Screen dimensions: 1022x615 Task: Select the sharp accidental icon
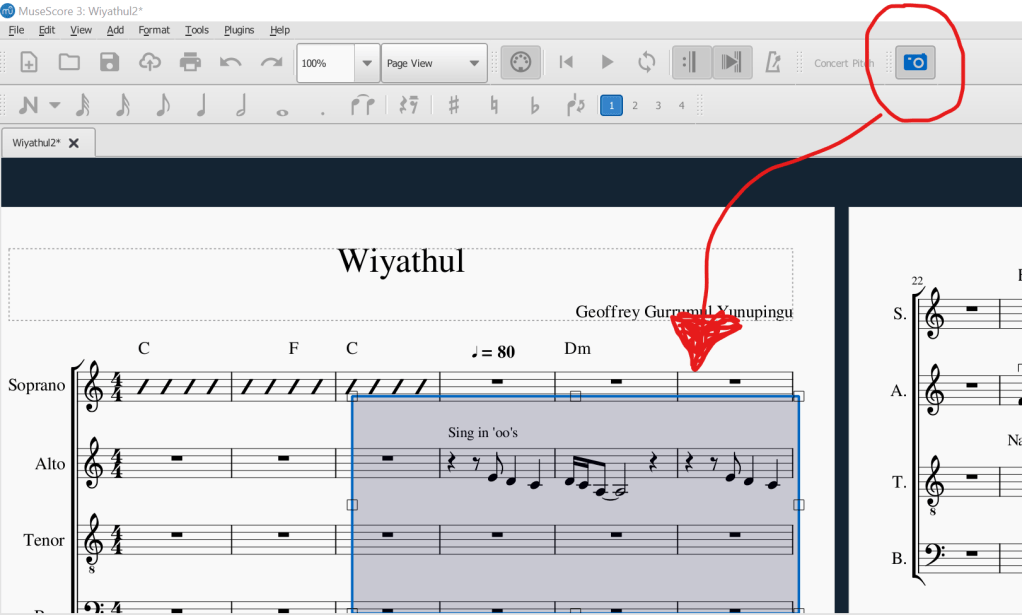[x=454, y=105]
